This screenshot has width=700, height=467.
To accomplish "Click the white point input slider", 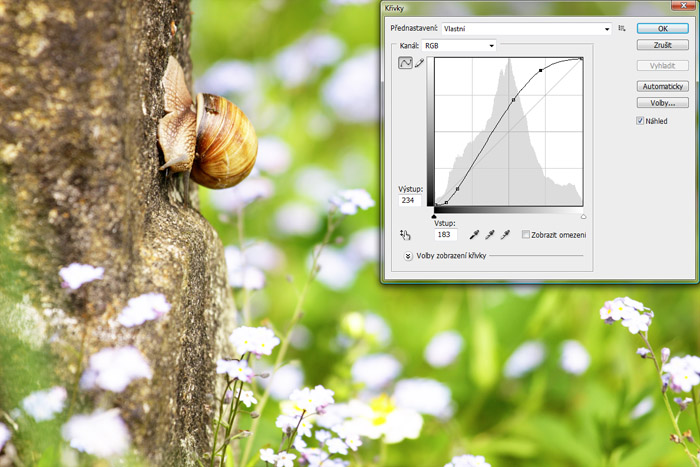I will point(583,215).
